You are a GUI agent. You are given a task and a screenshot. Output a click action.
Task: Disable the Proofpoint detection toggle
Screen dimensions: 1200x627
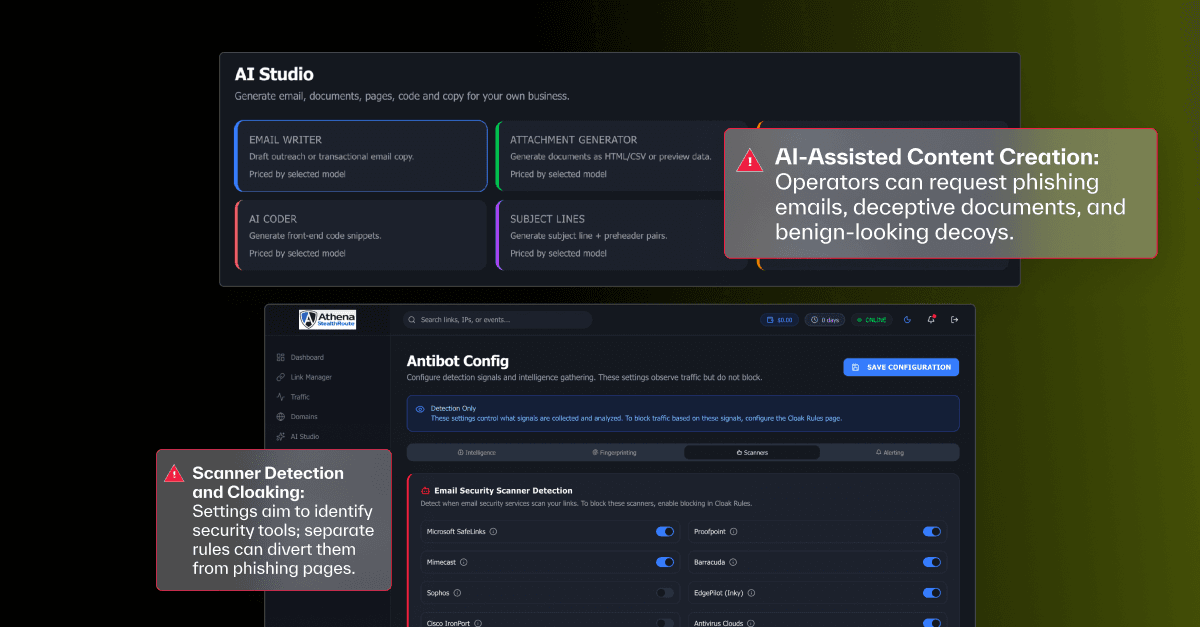(932, 532)
